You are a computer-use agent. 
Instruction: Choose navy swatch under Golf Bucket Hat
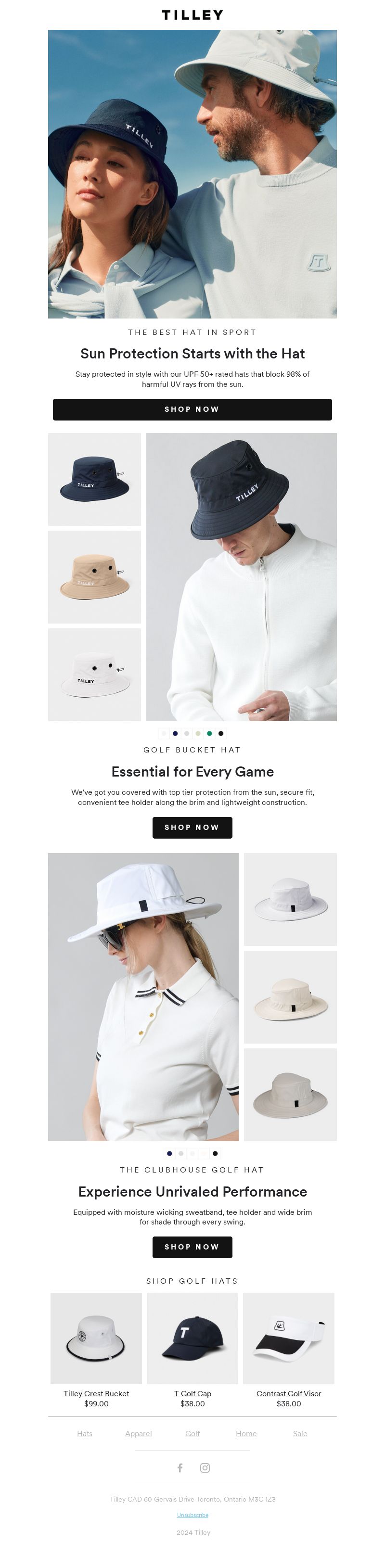pos(176,733)
